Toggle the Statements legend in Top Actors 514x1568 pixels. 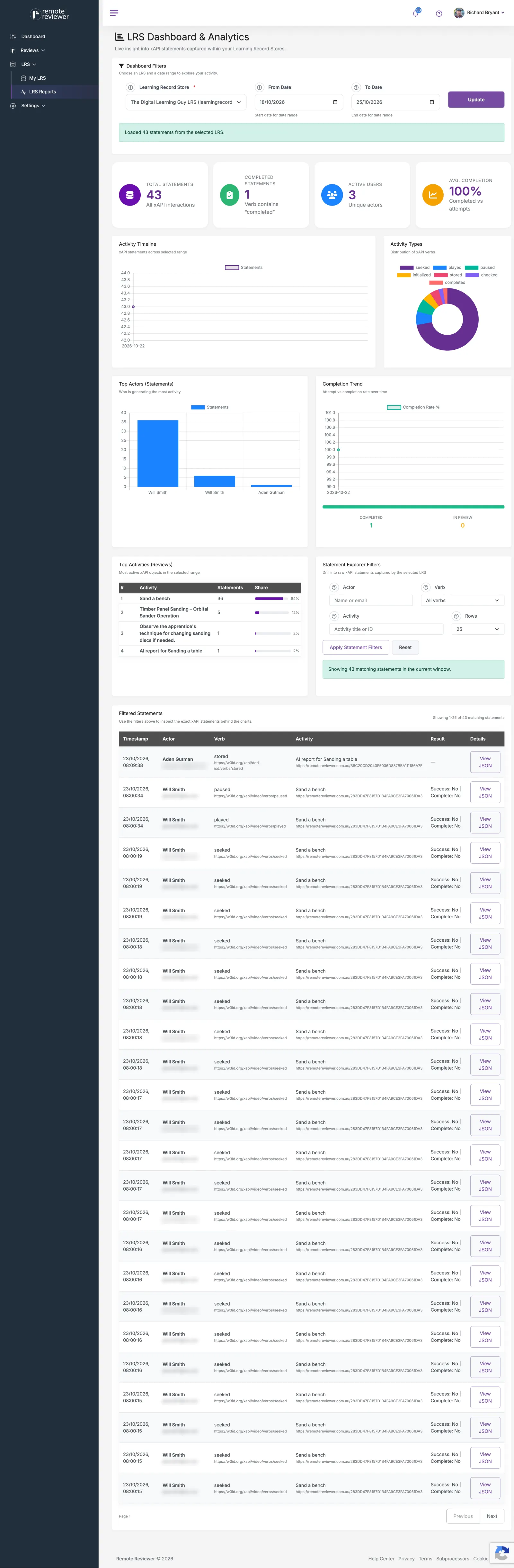209,407
